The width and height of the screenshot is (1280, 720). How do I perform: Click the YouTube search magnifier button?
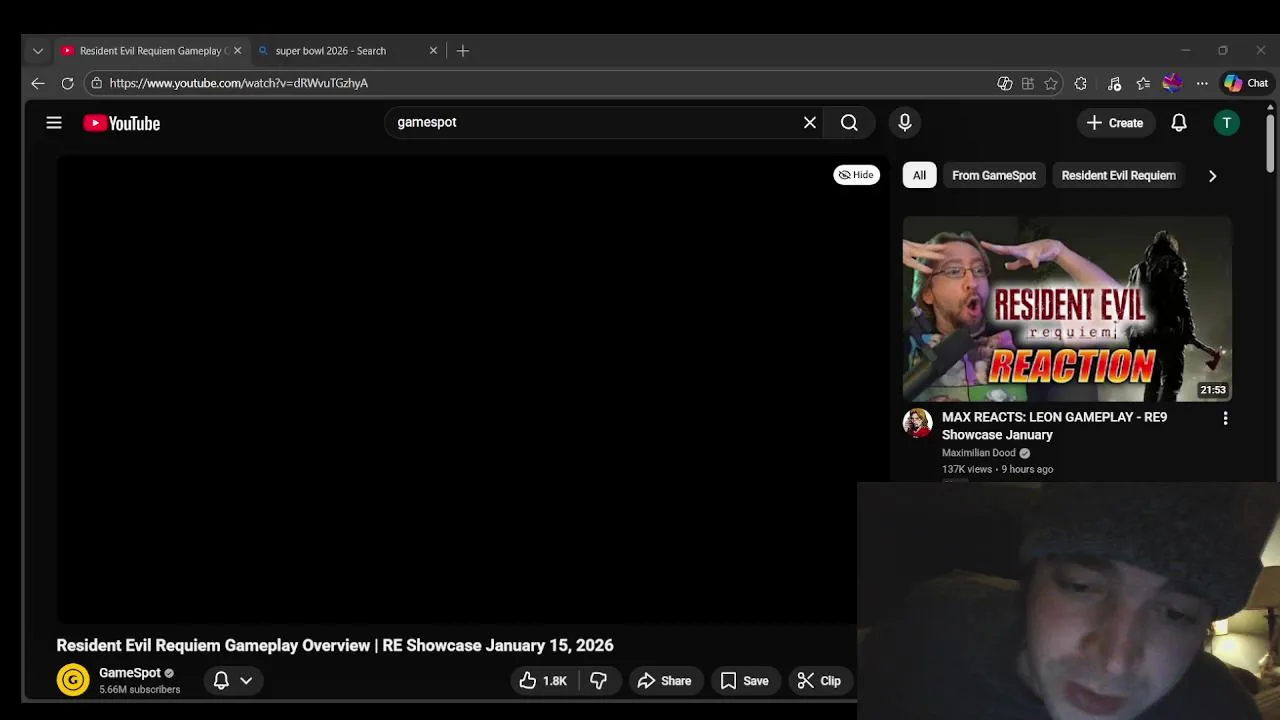[849, 123]
